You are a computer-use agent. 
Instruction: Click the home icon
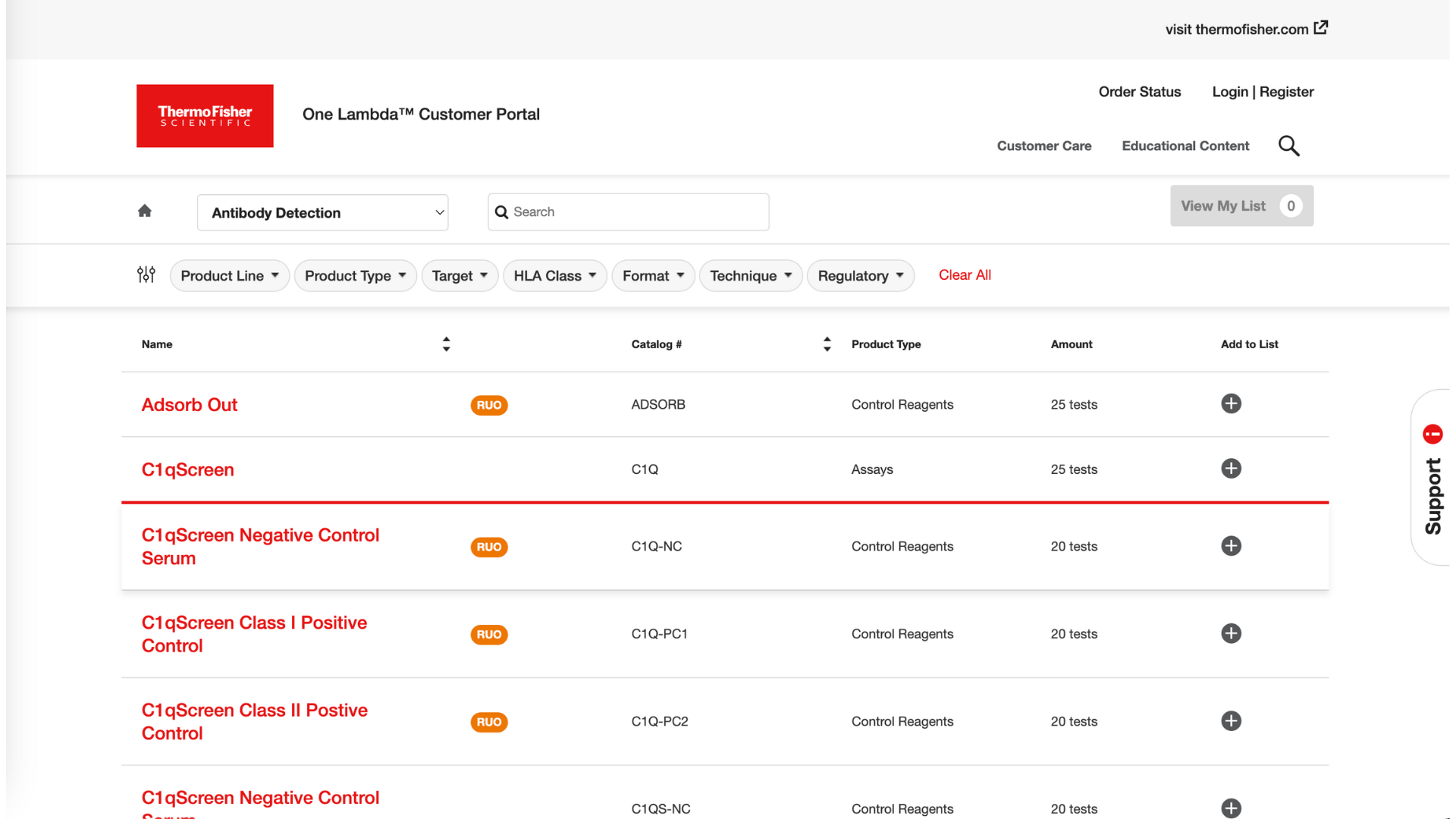click(145, 210)
